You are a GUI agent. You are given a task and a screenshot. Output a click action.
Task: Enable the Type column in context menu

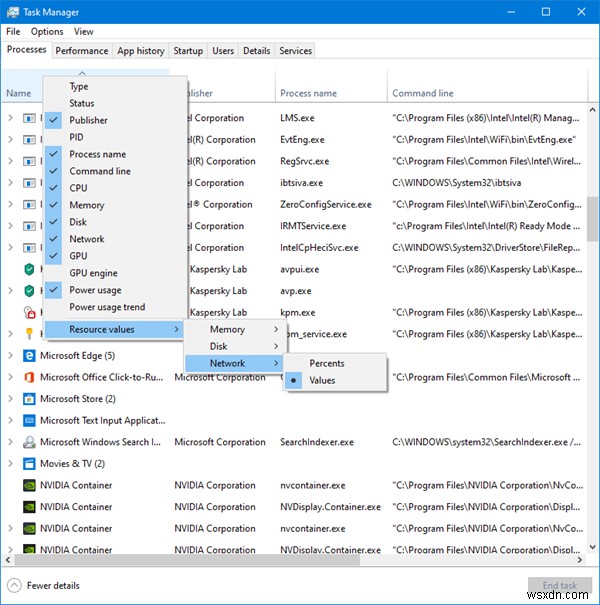click(x=115, y=86)
